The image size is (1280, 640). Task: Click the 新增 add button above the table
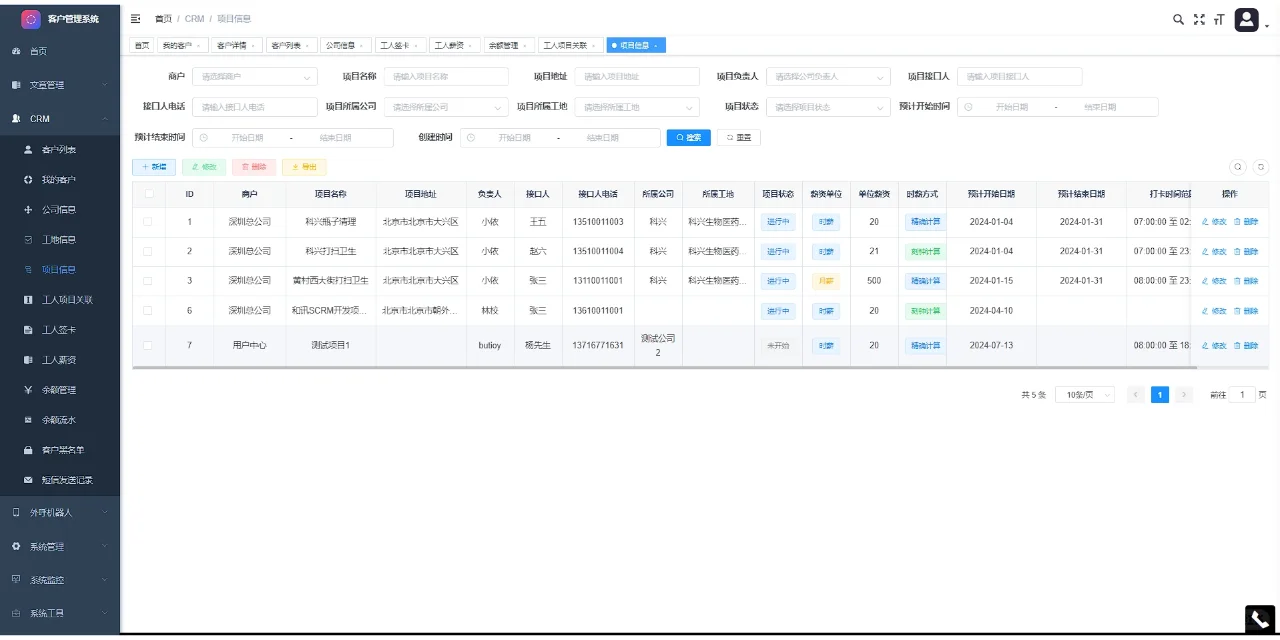pos(153,167)
